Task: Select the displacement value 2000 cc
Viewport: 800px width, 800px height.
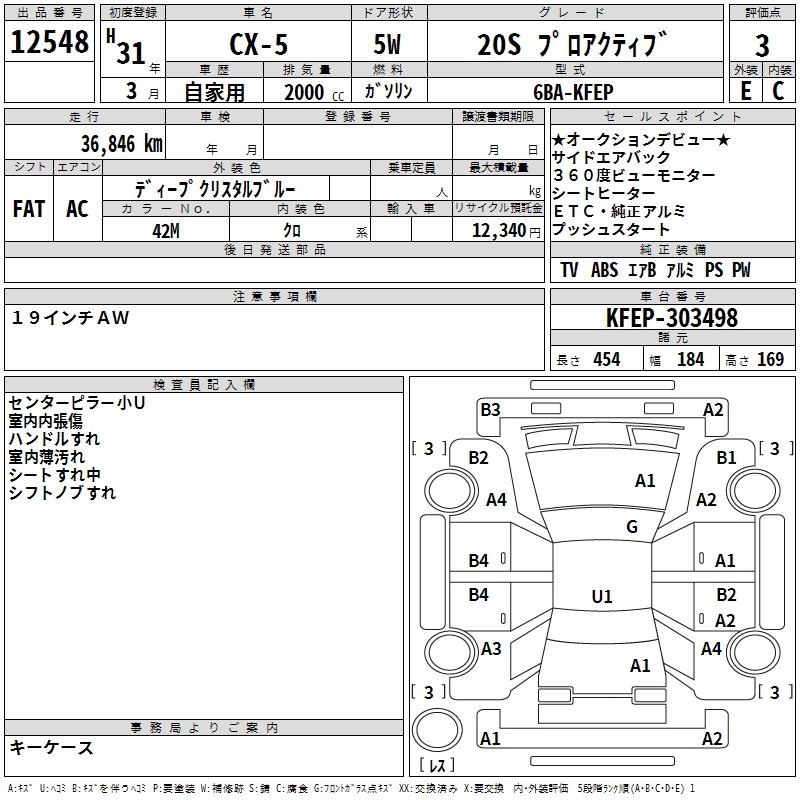Action: point(314,93)
